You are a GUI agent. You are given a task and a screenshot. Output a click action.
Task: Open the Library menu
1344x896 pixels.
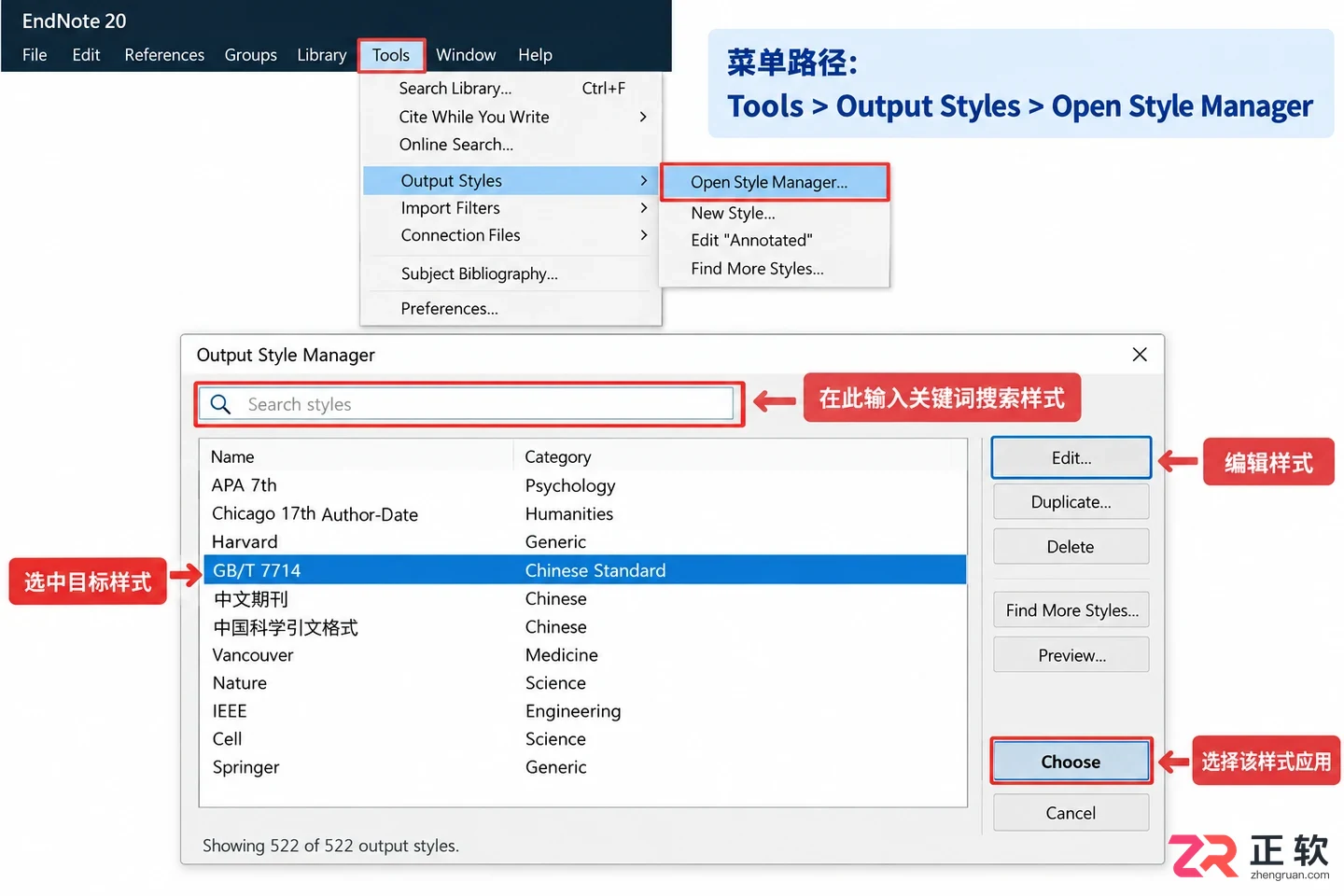coord(322,55)
